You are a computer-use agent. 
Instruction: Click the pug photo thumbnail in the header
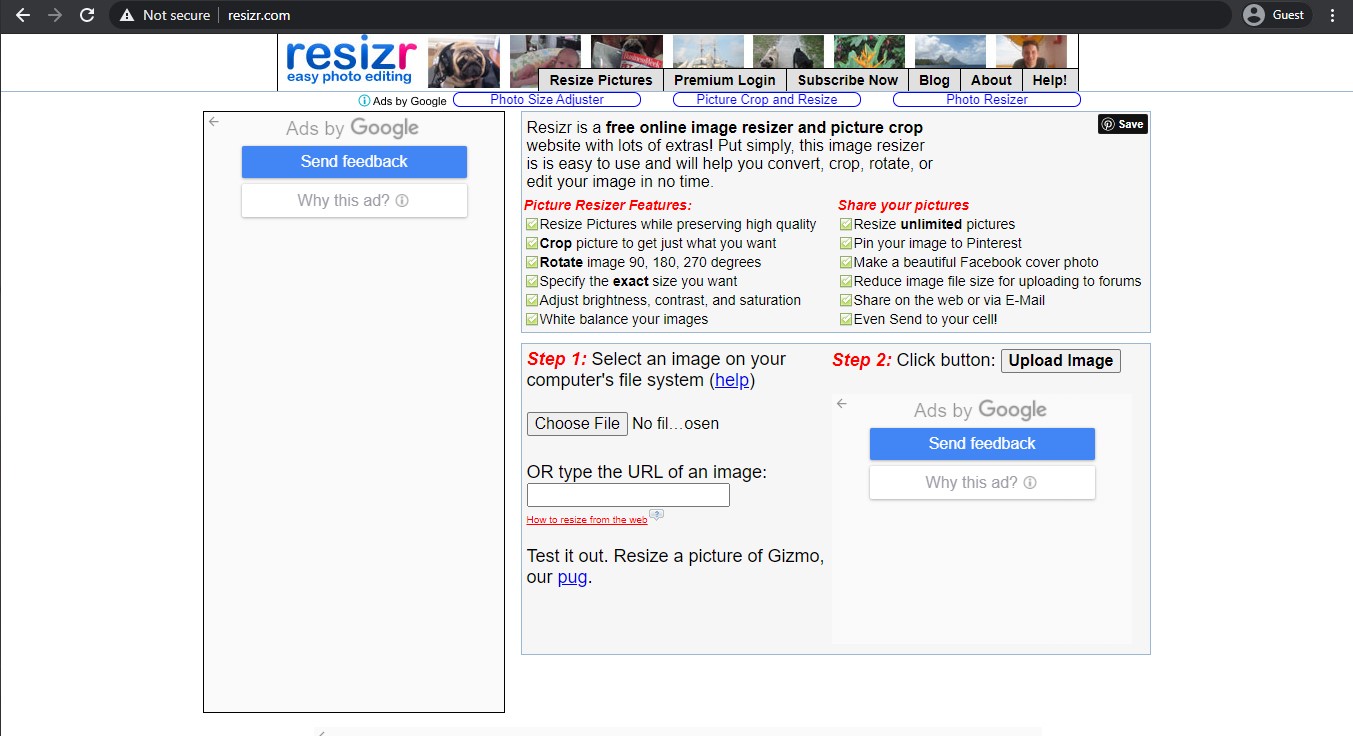point(464,62)
